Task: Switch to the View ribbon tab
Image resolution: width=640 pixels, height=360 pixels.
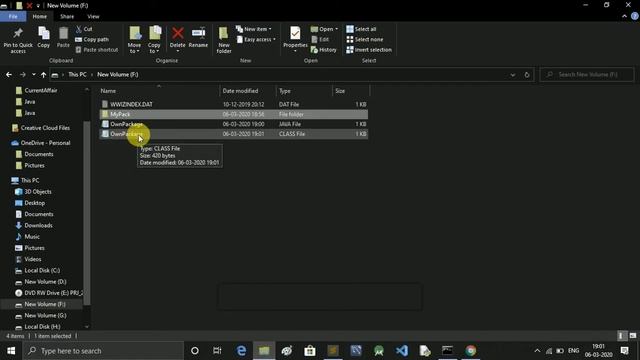Action: click(93, 17)
